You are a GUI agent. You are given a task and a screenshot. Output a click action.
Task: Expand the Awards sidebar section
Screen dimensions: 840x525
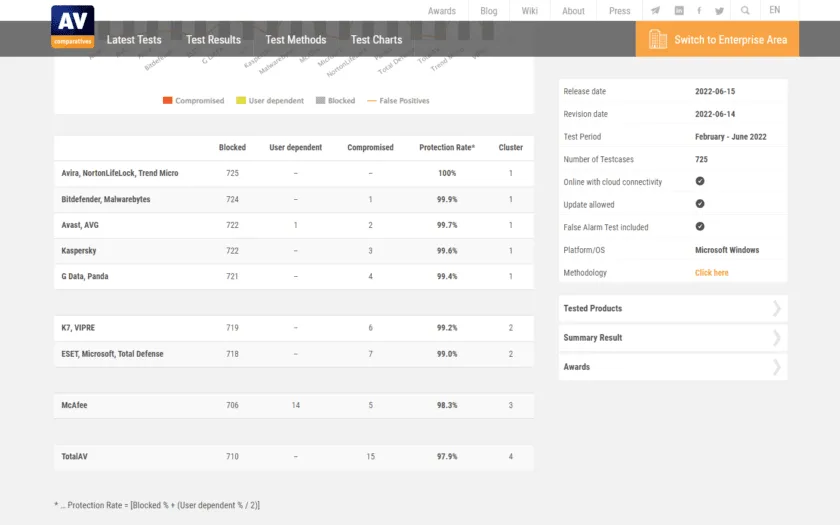coord(673,367)
